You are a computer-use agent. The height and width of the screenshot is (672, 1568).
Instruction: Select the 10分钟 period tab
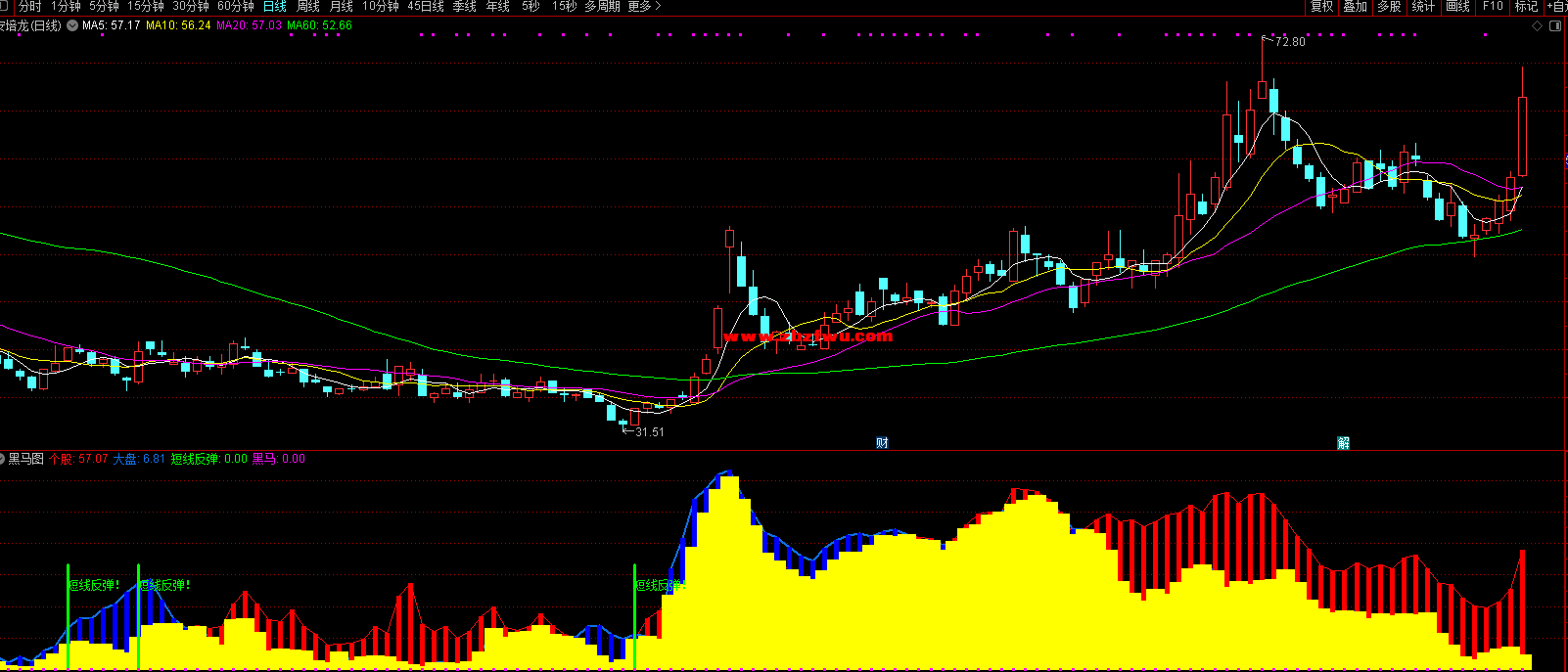point(381,6)
